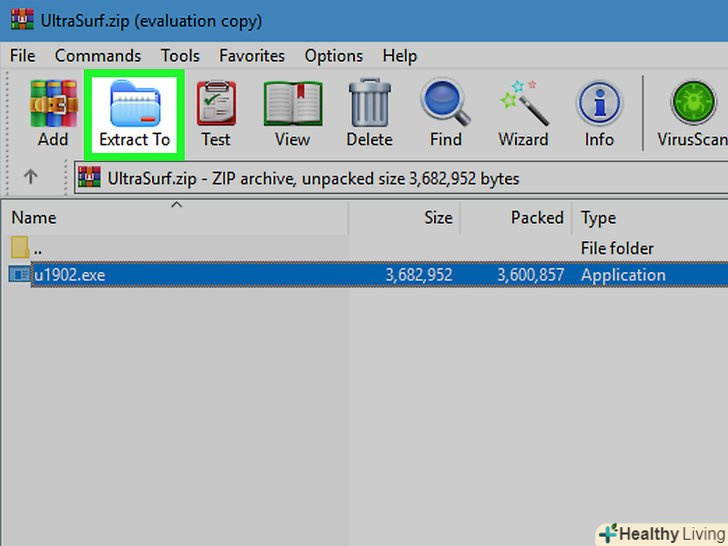Click the archive icon in the address bar
728x546 pixels.
point(89,177)
